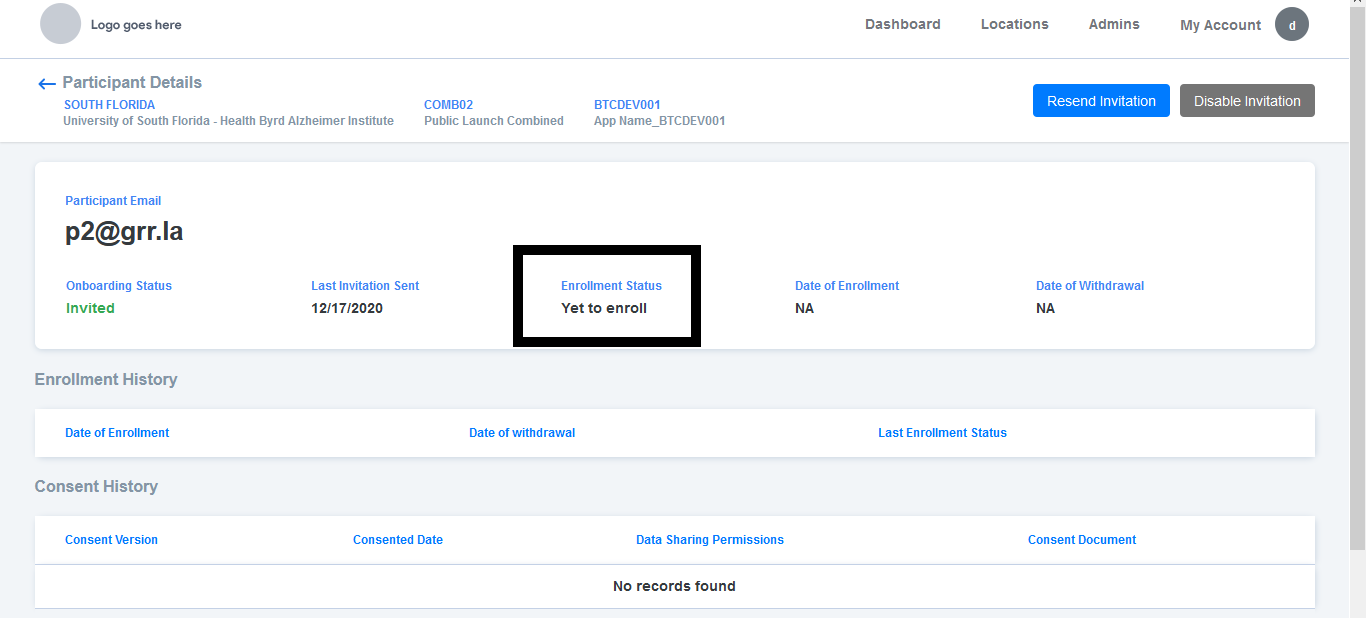1366x618 pixels.
Task: Open the Dashboard menu item
Action: point(903,24)
